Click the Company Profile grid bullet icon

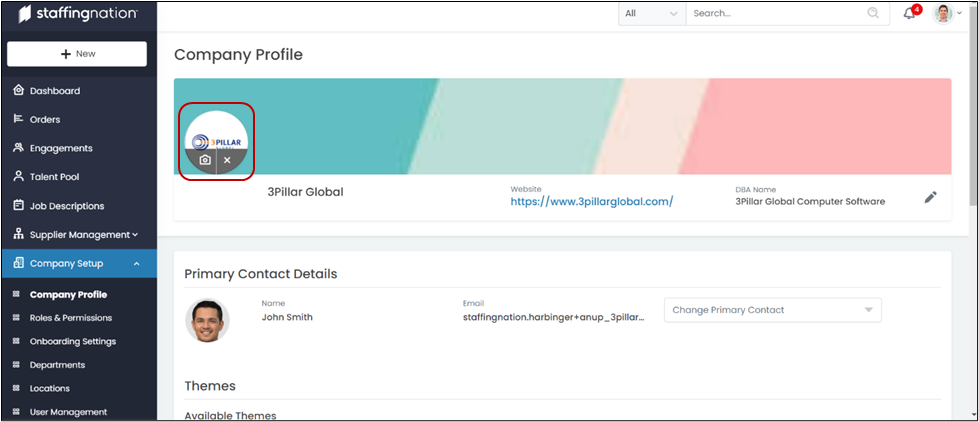(16, 295)
